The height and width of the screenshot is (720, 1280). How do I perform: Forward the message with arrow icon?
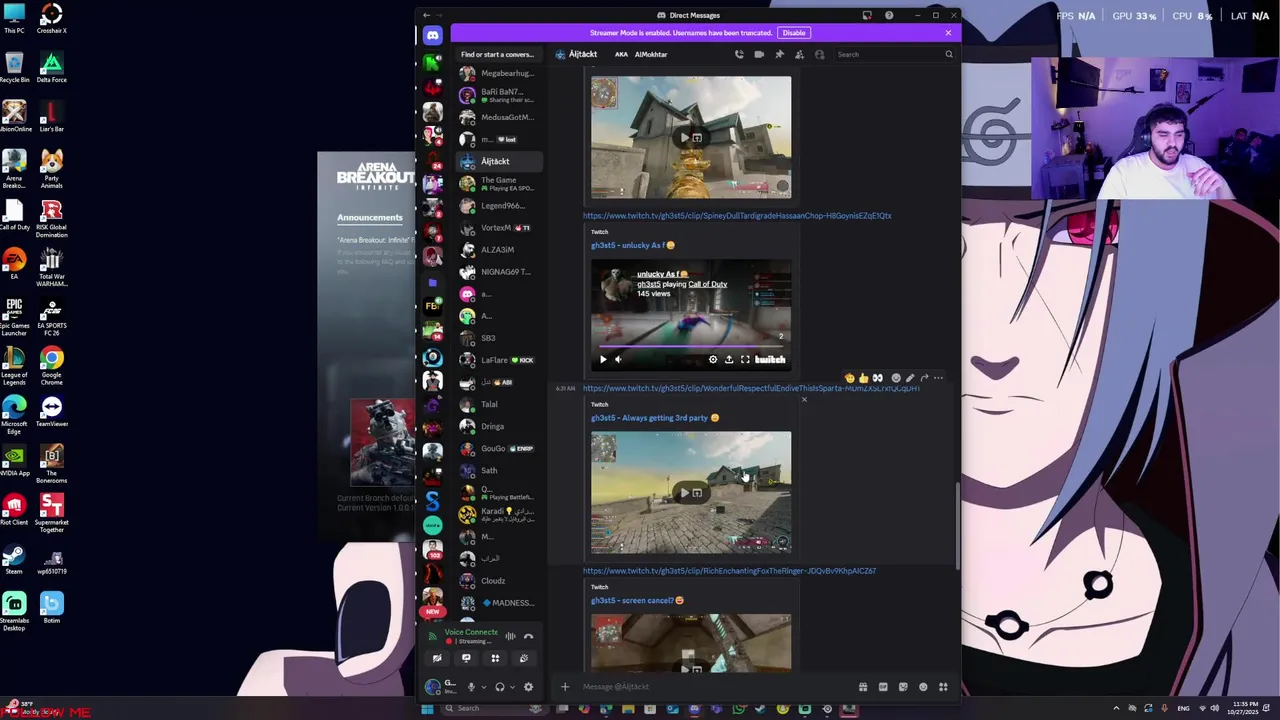click(x=924, y=378)
